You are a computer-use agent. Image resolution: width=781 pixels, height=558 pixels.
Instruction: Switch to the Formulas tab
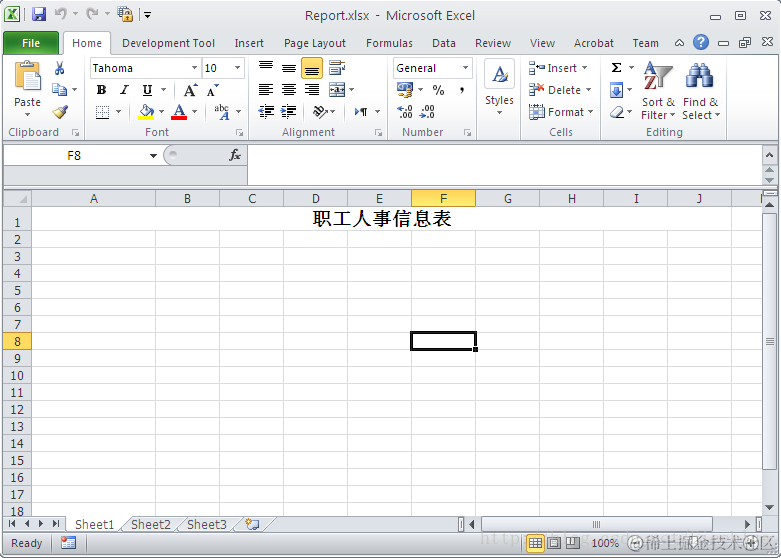389,43
